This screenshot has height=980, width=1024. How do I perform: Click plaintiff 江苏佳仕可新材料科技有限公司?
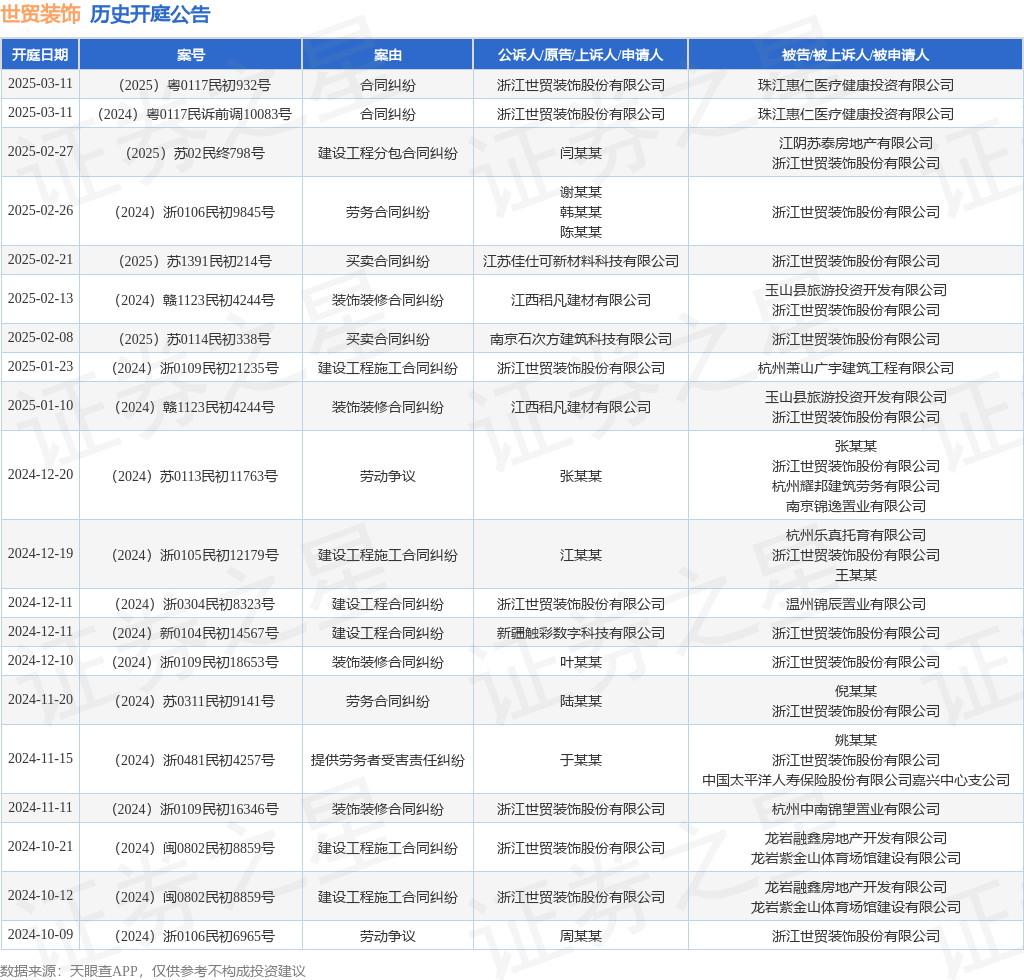[581, 261]
